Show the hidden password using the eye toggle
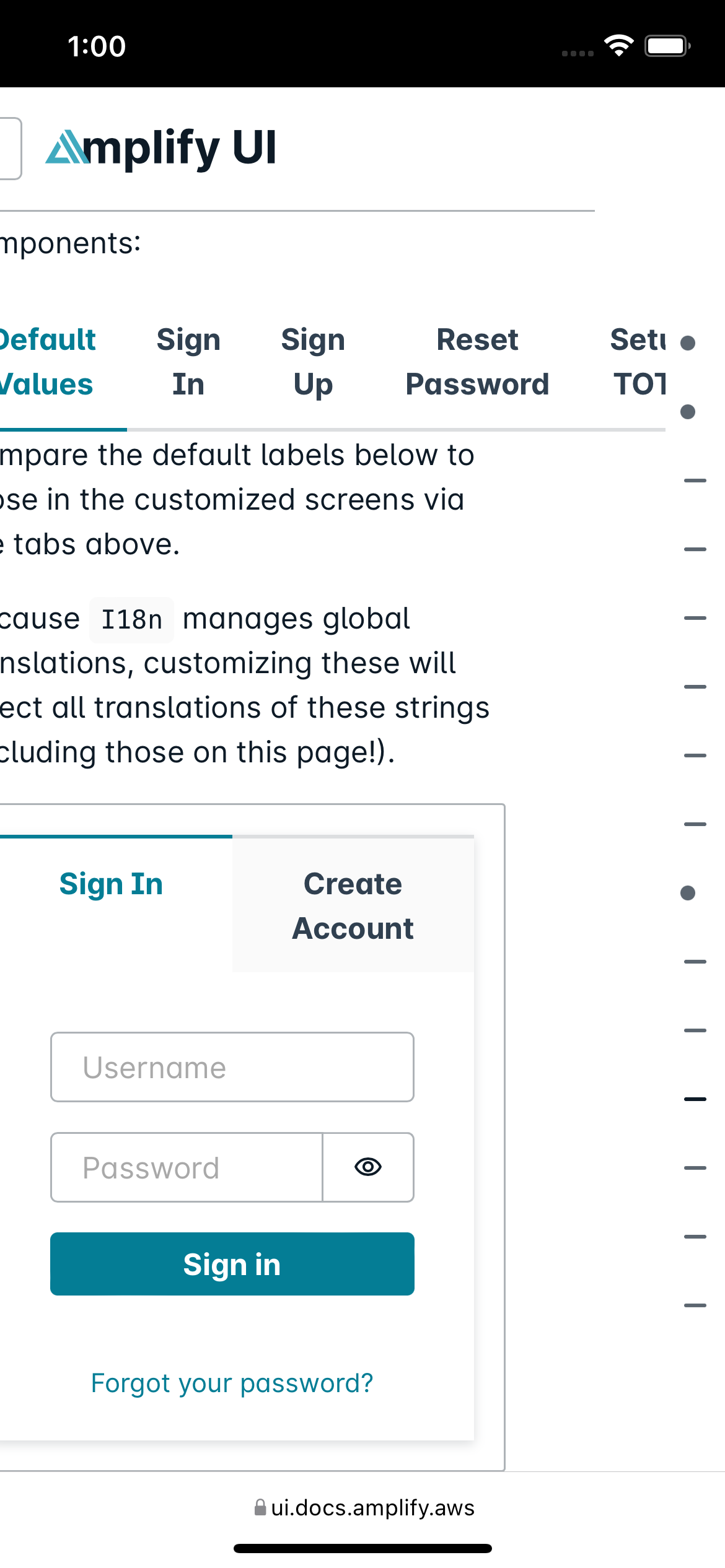 click(367, 1167)
